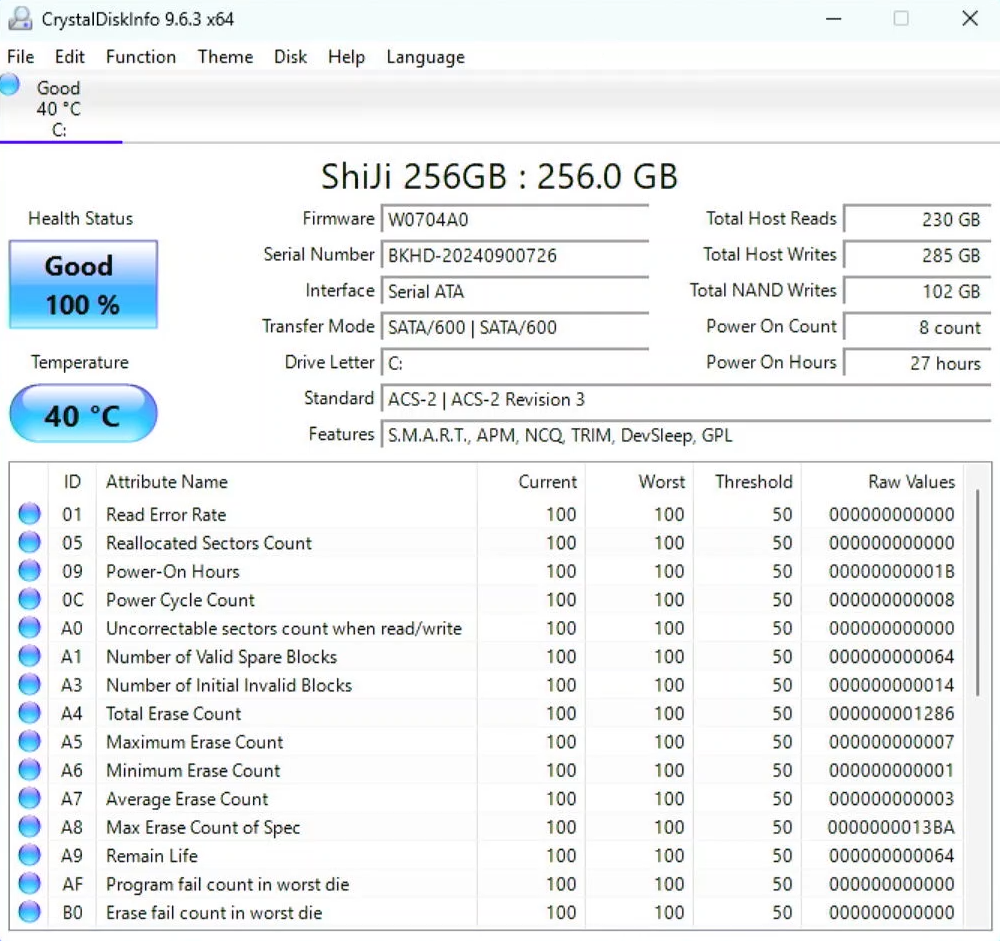Click the Firmware field showing W0704A0

tap(515, 219)
